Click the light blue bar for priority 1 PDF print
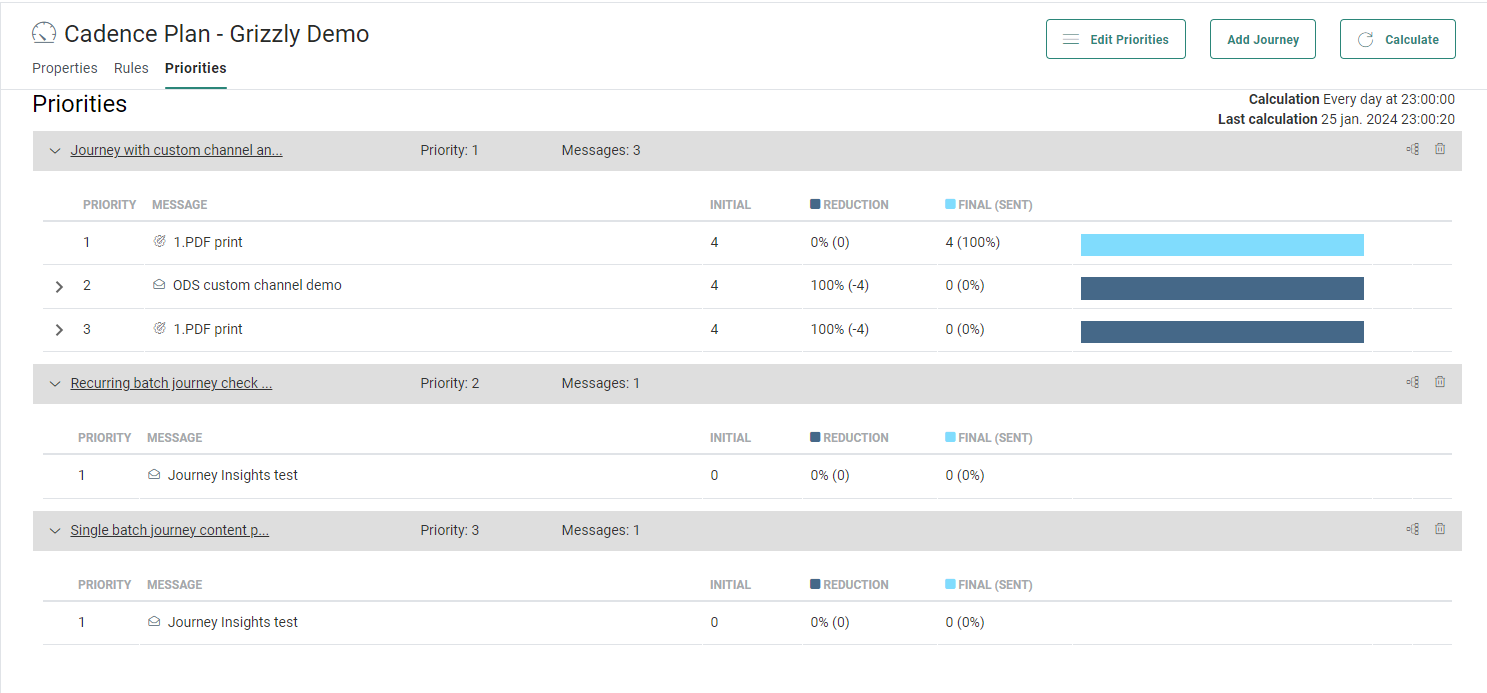1487x693 pixels. click(1221, 245)
